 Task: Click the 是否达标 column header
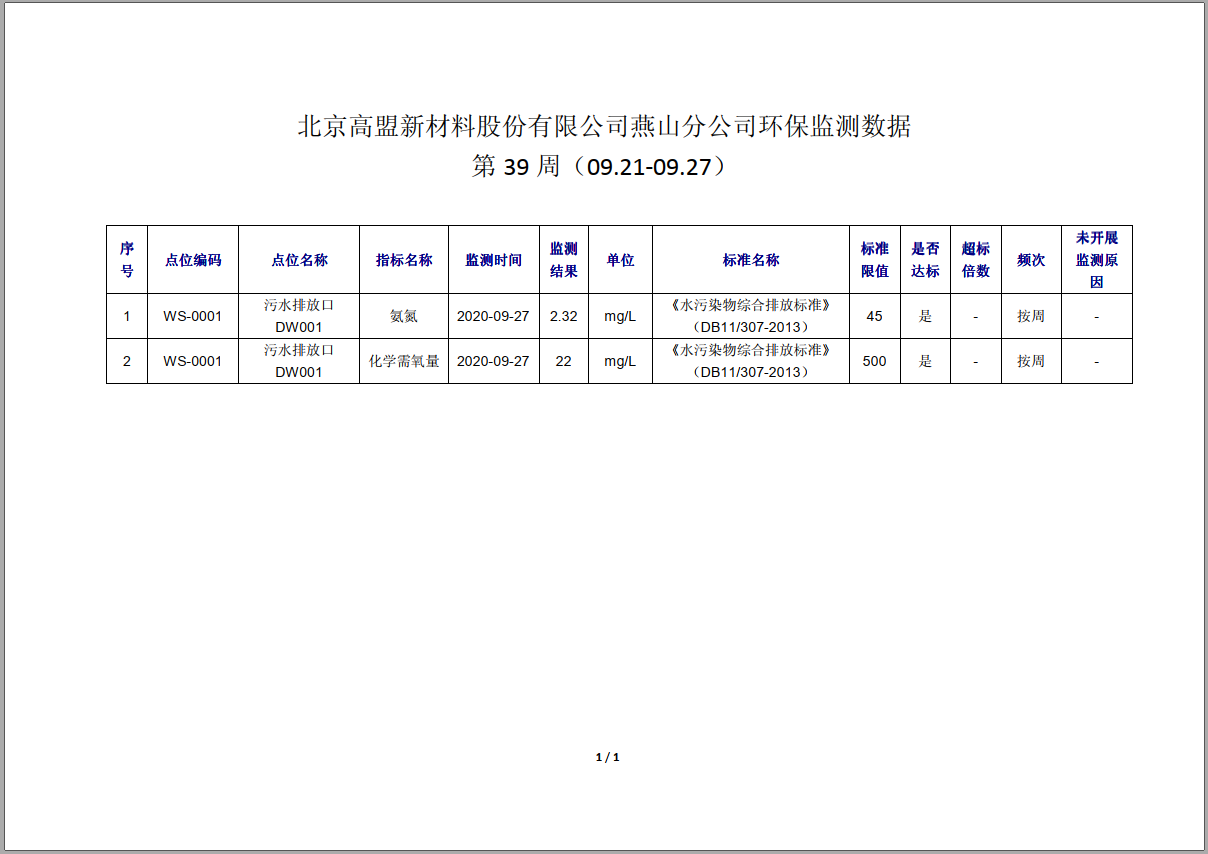pos(925,259)
